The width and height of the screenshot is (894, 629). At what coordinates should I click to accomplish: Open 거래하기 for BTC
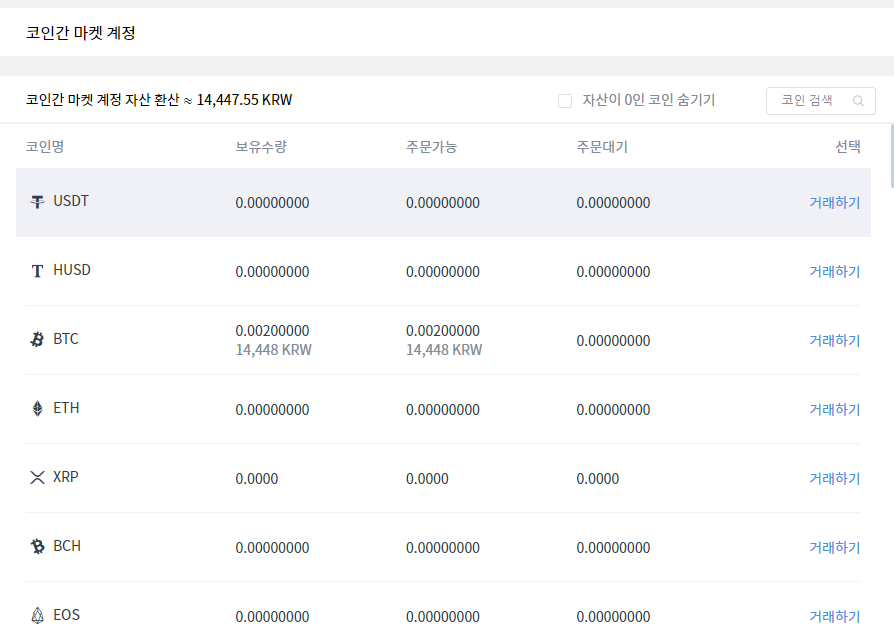(835, 340)
